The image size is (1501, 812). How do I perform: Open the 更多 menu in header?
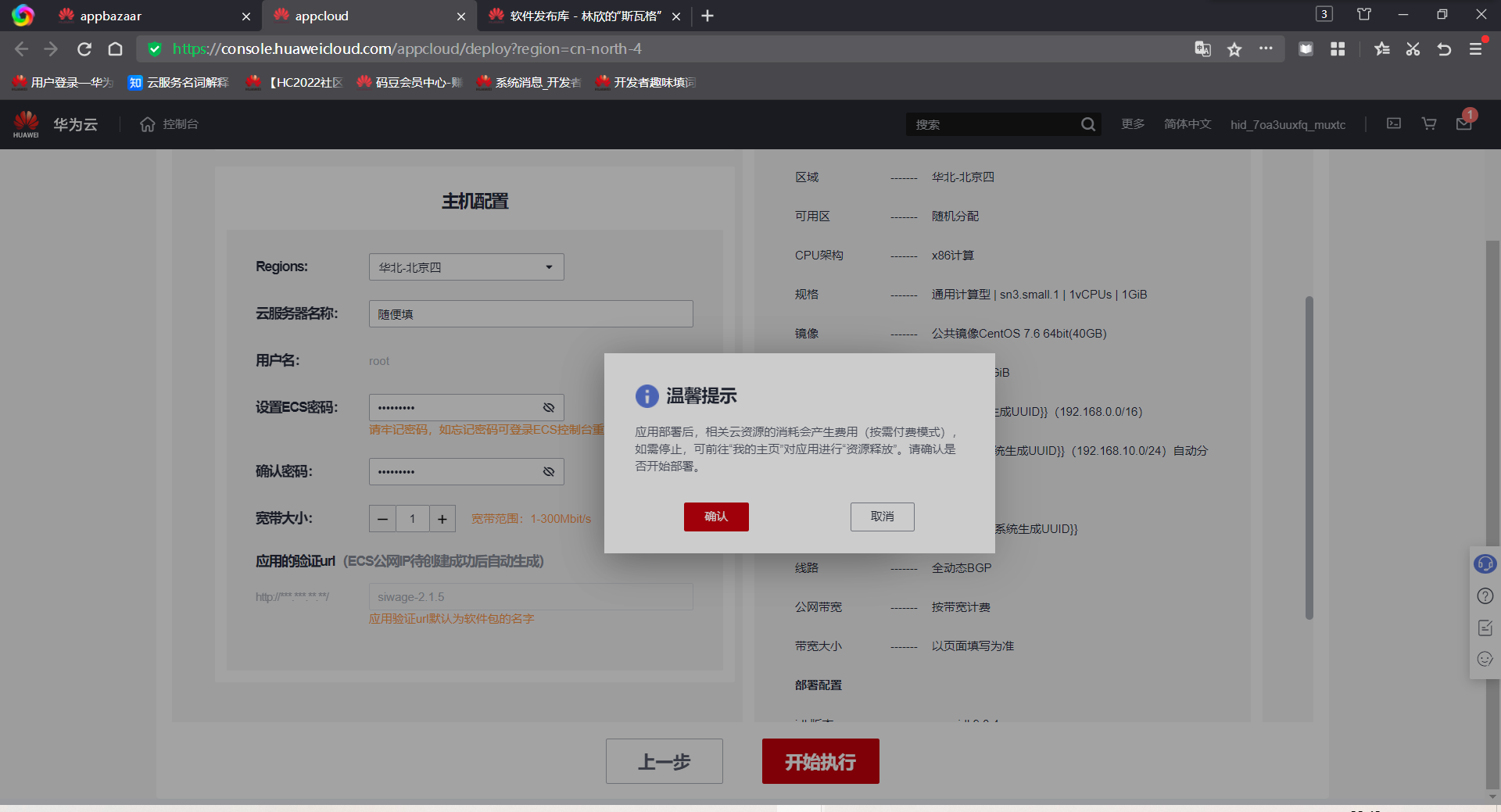click(x=1133, y=124)
